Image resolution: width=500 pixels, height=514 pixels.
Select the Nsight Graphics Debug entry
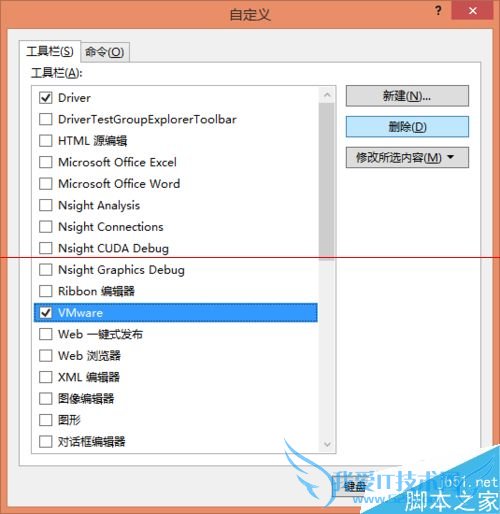point(176,270)
